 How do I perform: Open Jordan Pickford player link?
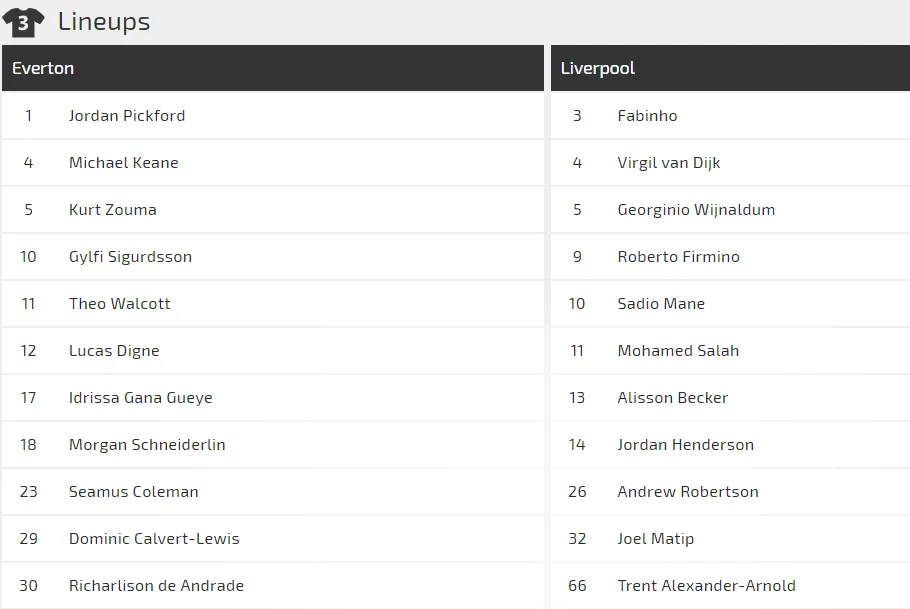127,115
